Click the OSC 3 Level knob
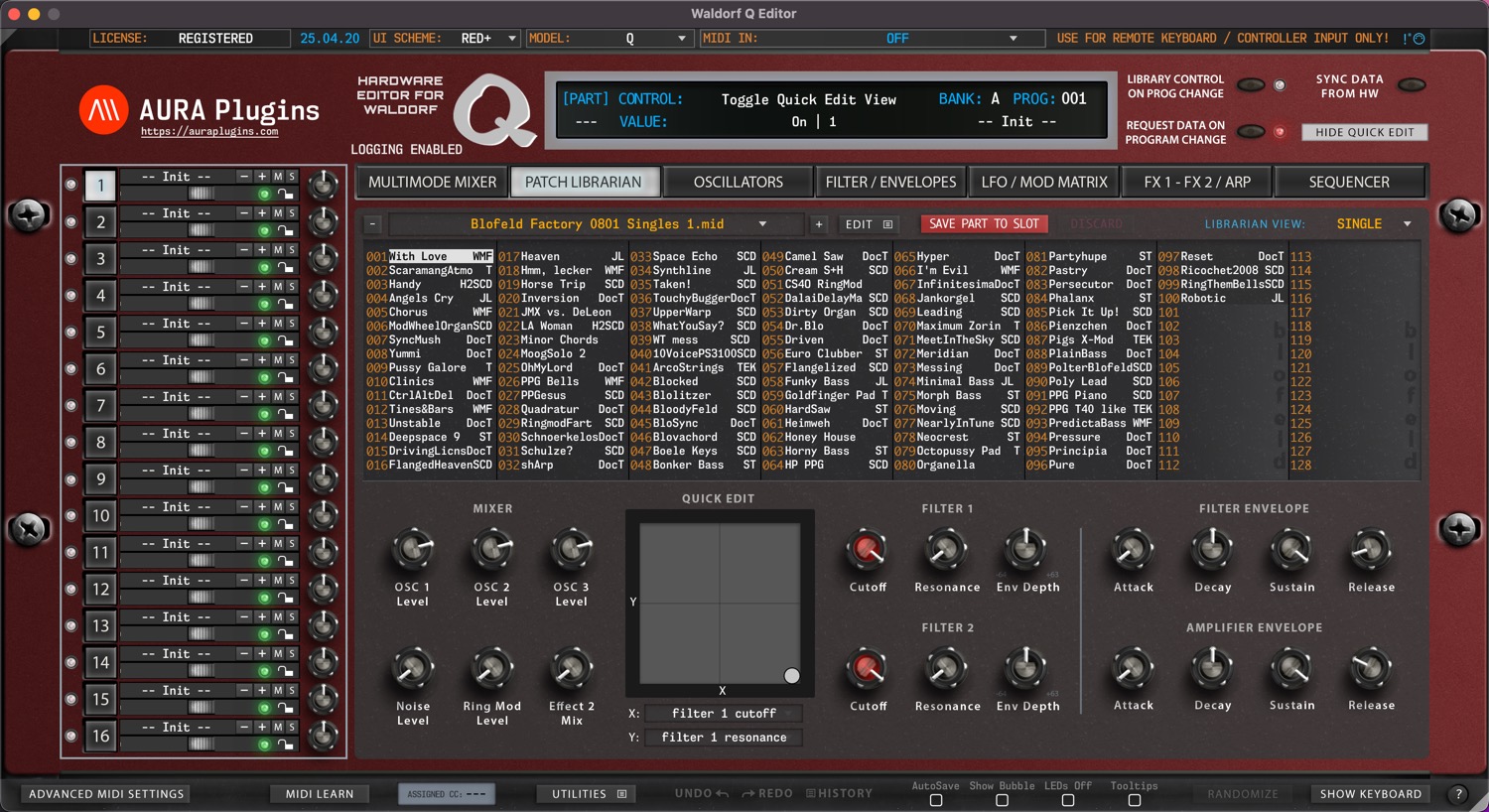The image size is (1489, 812). [572, 549]
